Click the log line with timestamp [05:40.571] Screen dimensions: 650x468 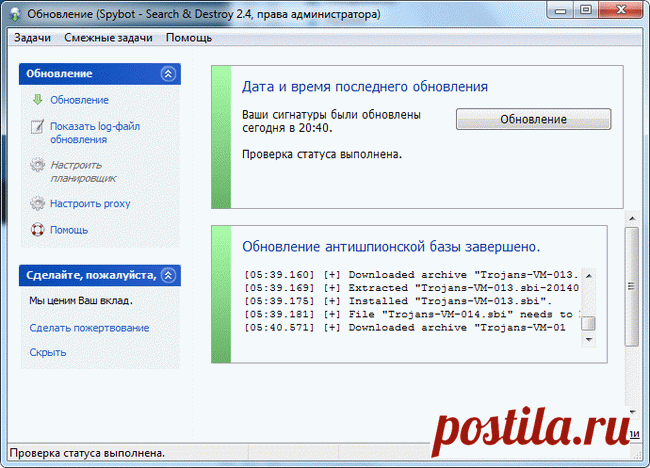pyautogui.click(x=405, y=327)
